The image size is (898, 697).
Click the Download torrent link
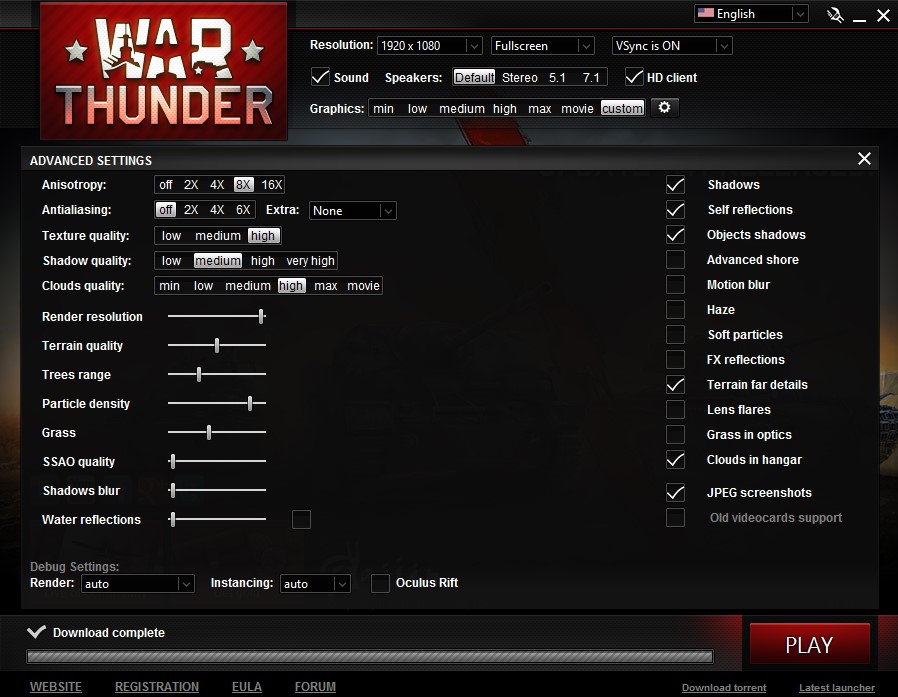724,687
